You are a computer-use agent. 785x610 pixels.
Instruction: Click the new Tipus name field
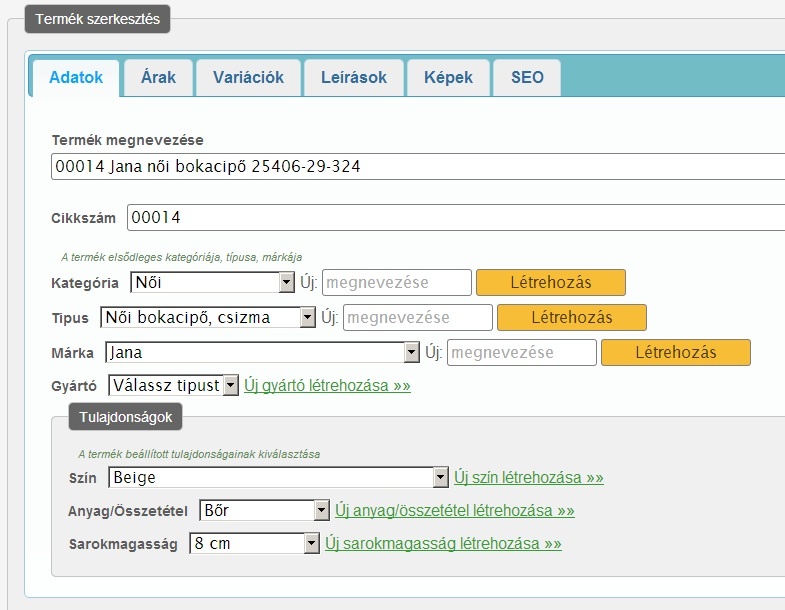click(x=418, y=318)
